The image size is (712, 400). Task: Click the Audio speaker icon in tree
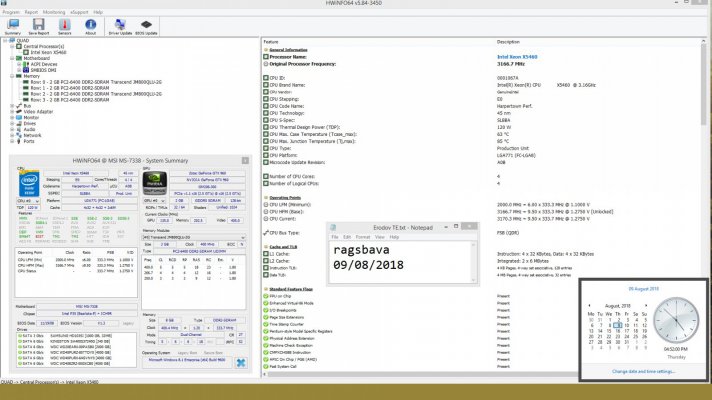point(19,129)
